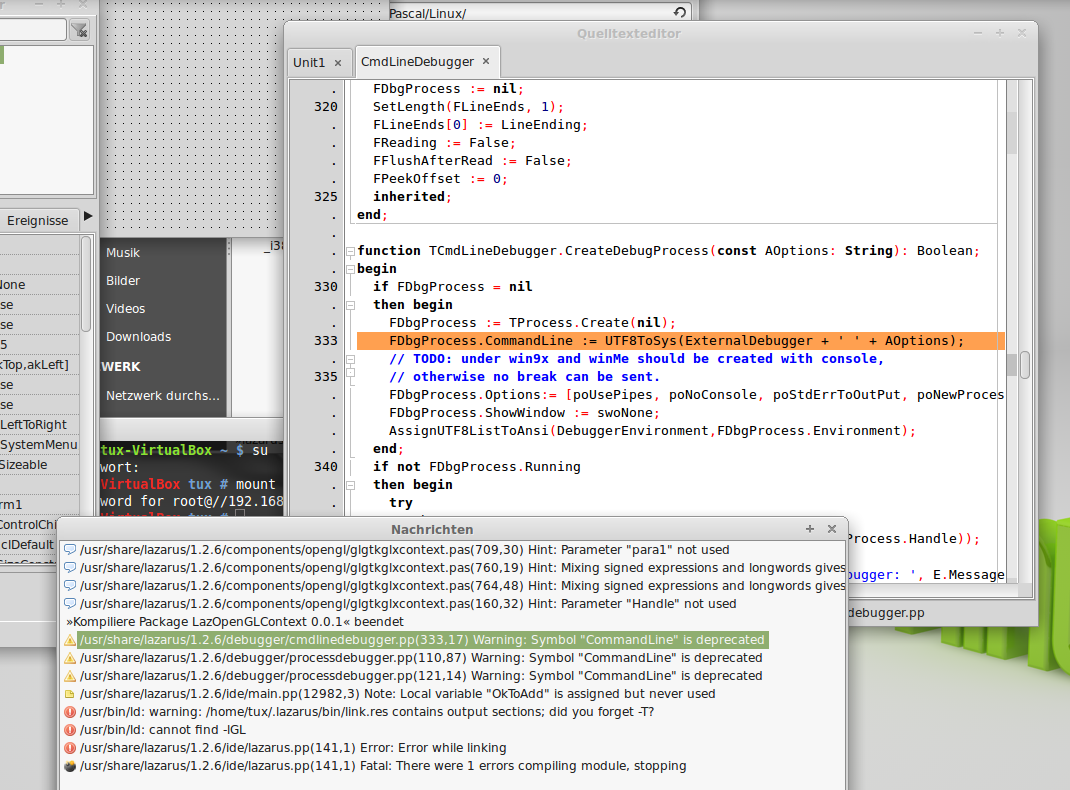The width and height of the screenshot is (1070, 790).
Task: Click the hint icon for 'para1' not used
Action: (x=70, y=550)
